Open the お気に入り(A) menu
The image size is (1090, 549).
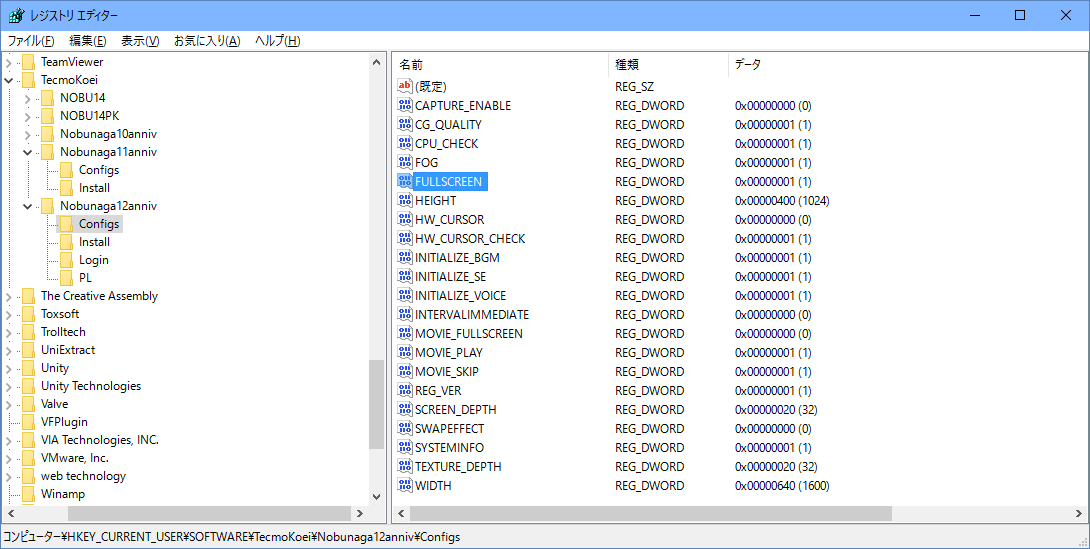pos(206,41)
